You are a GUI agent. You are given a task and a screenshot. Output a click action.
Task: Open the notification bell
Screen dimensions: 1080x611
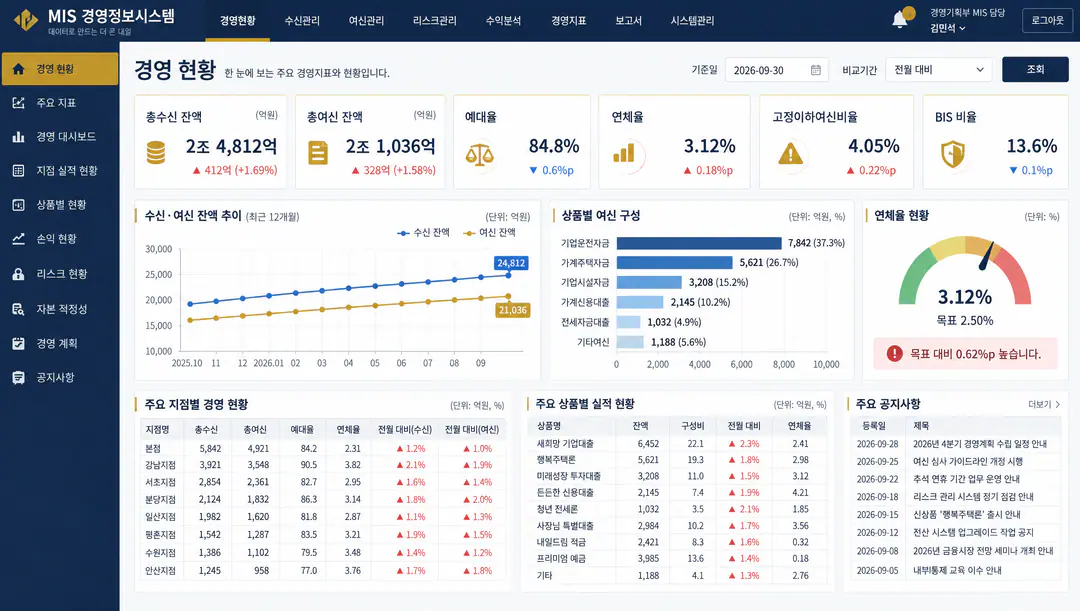pyautogui.click(x=900, y=19)
